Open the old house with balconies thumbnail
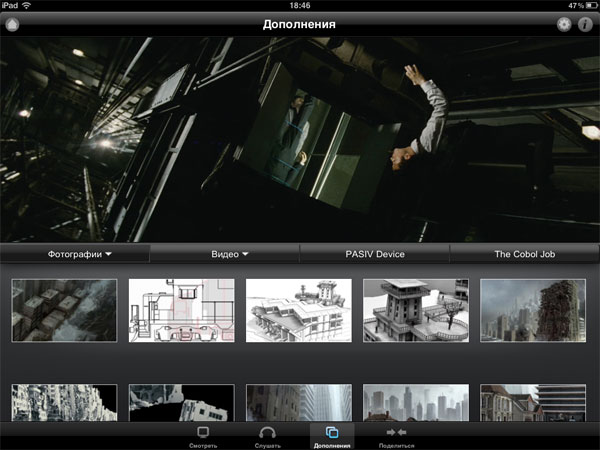Viewport: 600px width, 450px height. pos(533,403)
